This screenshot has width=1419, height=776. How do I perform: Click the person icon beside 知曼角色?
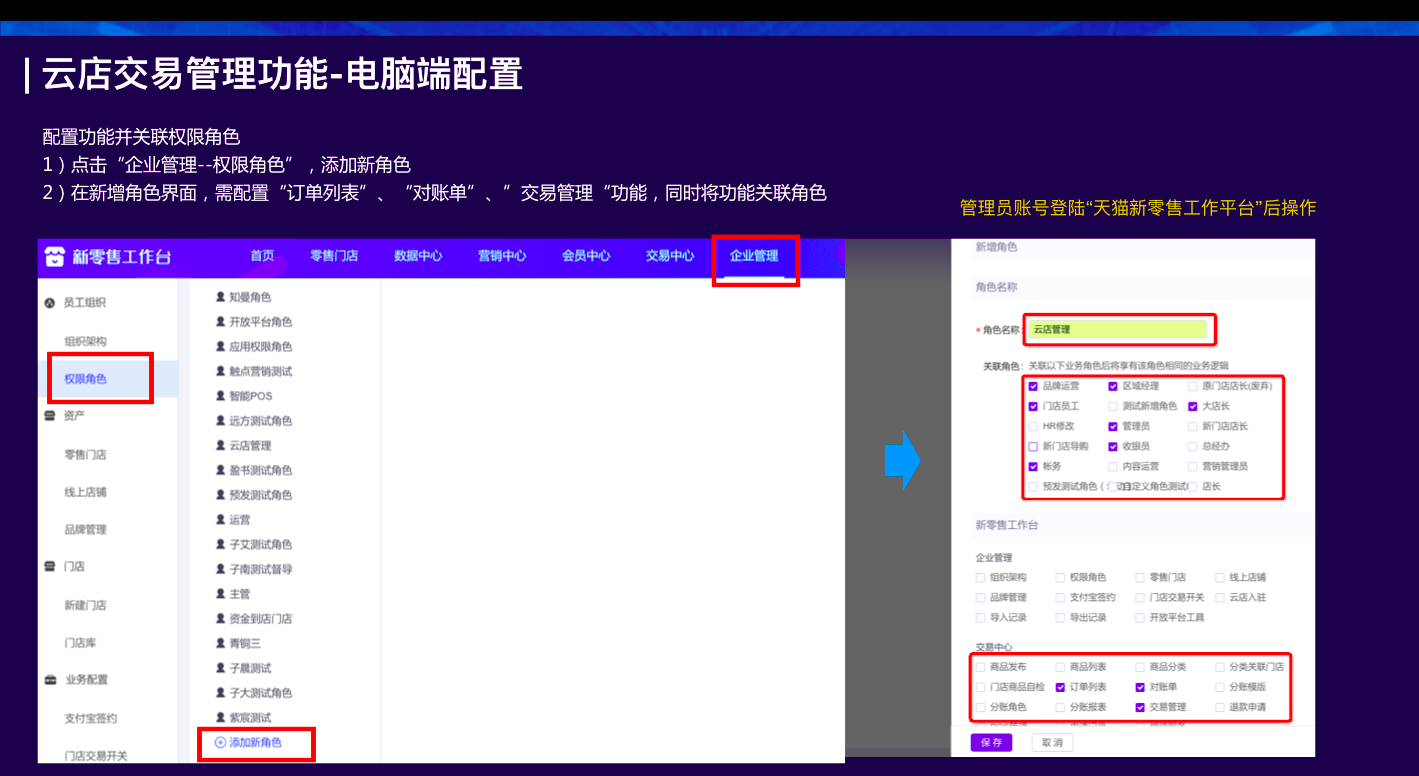click(221, 297)
